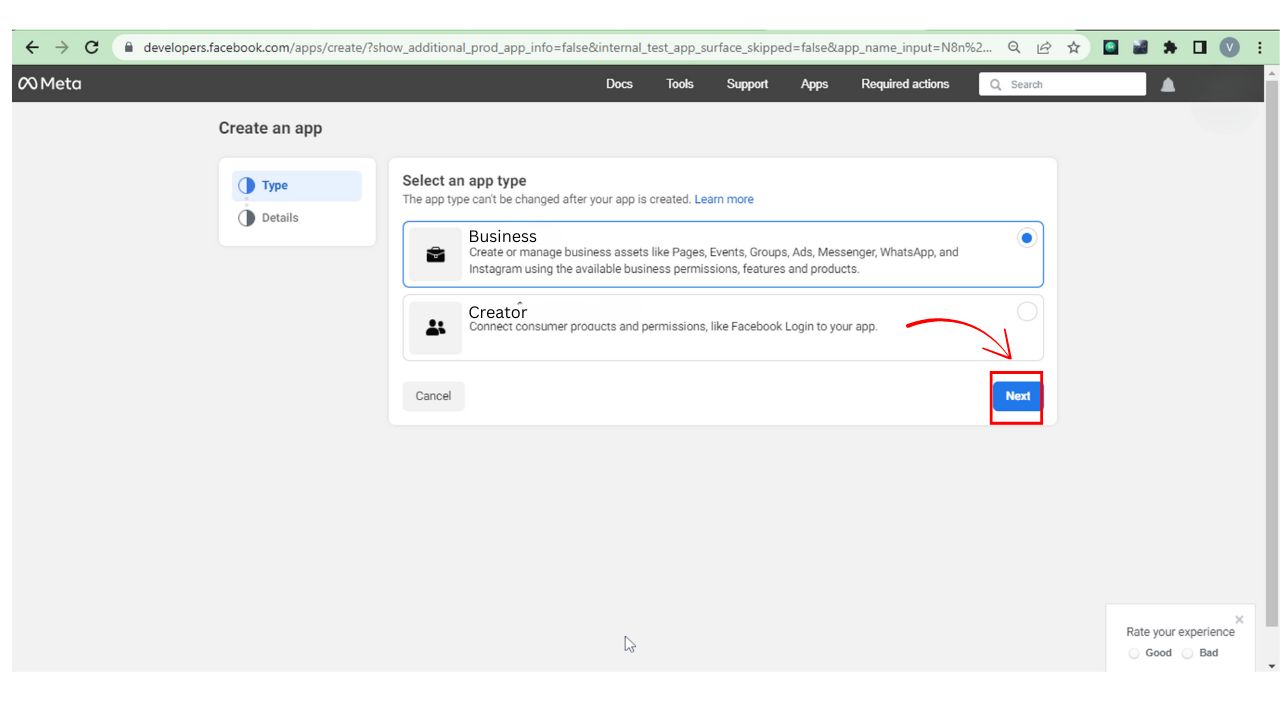Click the Business briefcase icon
This screenshot has height=720, width=1280.
pos(436,255)
